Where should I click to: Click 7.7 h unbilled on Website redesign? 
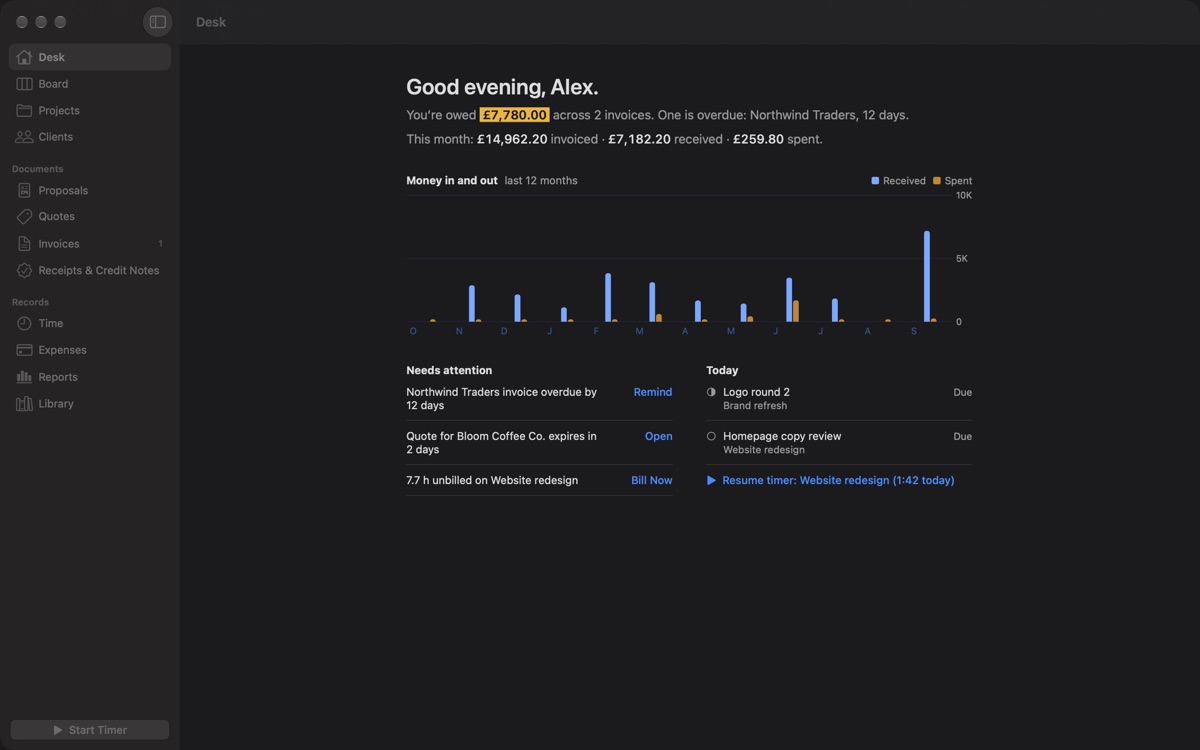(x=492, y=480)
